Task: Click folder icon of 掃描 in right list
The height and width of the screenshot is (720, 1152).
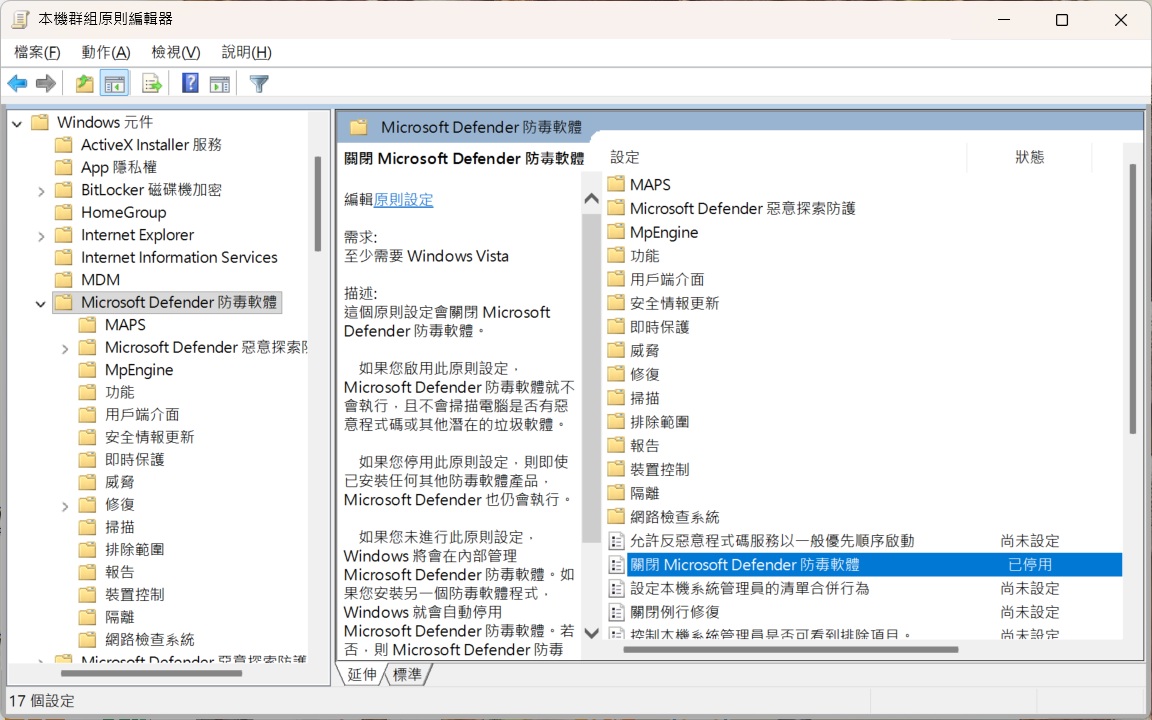Action: point(616,398)
